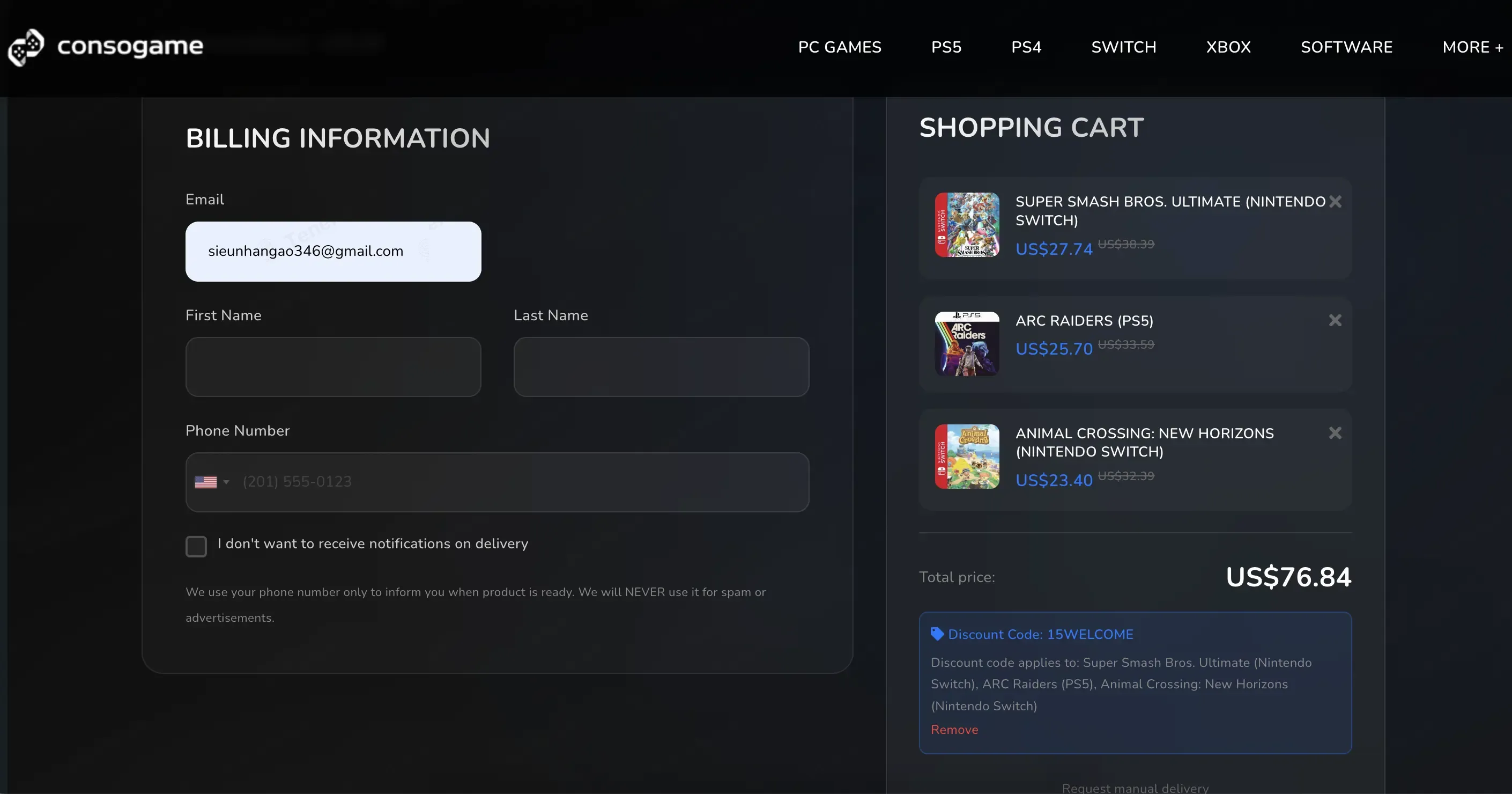This screenshot has height=794, width=1512.
Task: Open the Animal Crossing cover thumbnail
Action: (x=967, y=457)
